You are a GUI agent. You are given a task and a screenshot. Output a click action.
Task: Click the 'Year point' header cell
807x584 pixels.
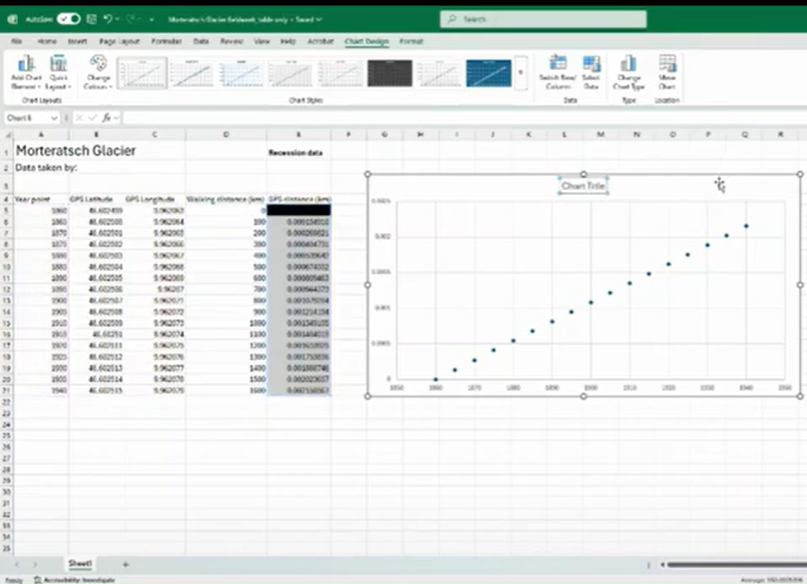32,199
